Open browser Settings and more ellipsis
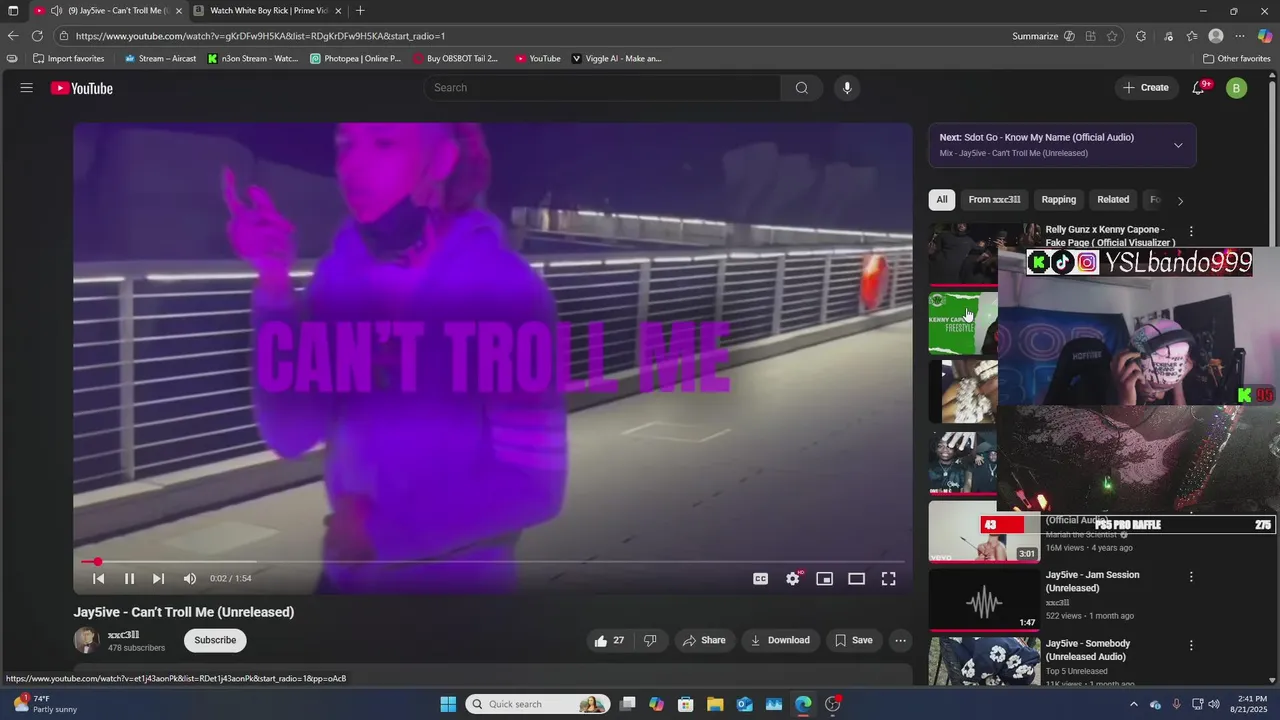The width and height of the screenshot is (1280, 720). point(1240,36)
